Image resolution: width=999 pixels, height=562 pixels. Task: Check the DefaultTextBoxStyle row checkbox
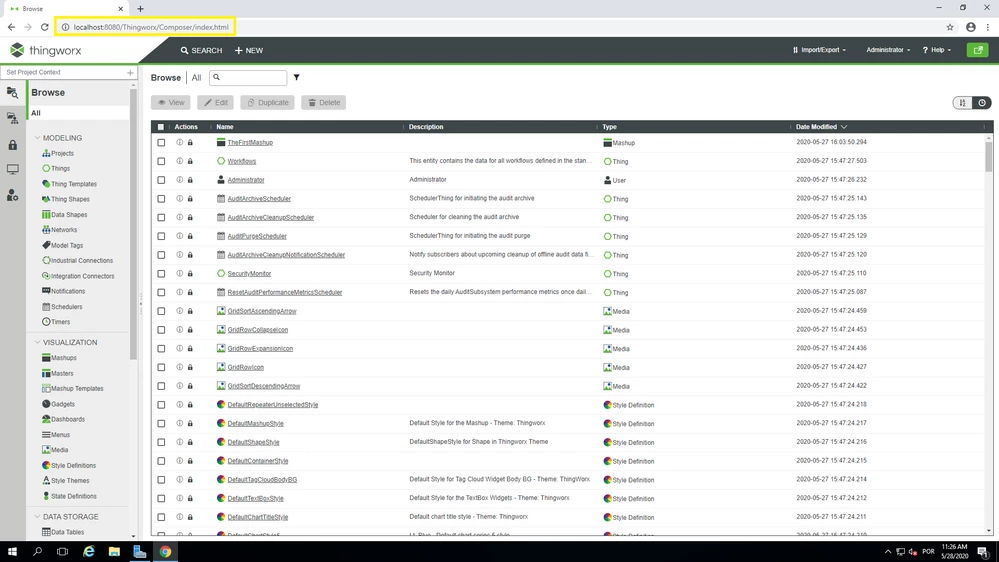[161, 498]
